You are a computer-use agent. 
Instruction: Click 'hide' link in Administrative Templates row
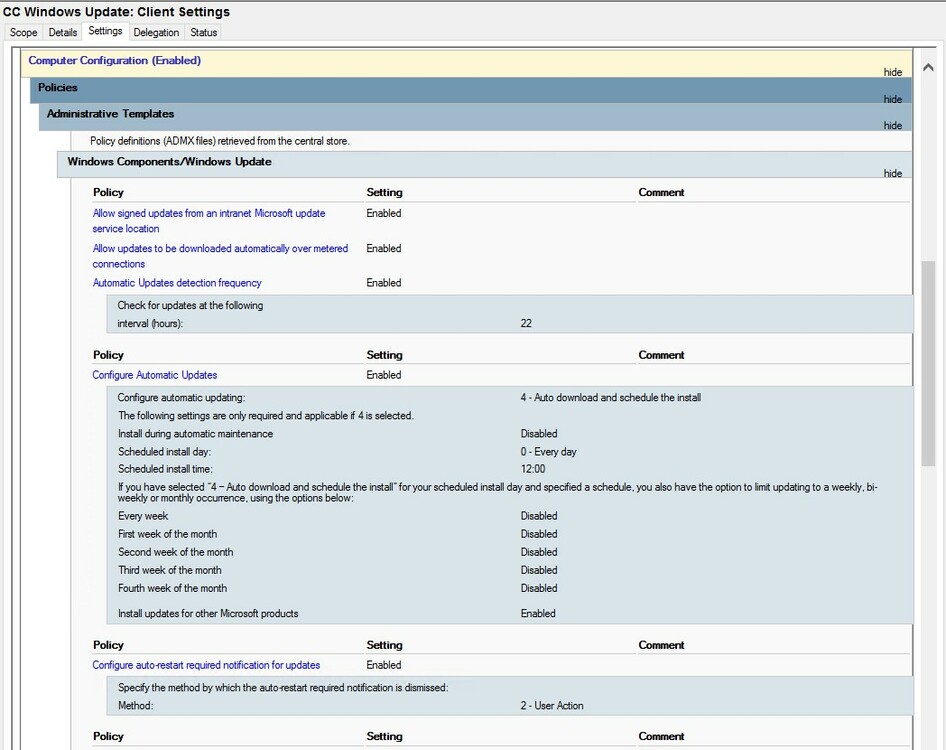coord(892,125)
